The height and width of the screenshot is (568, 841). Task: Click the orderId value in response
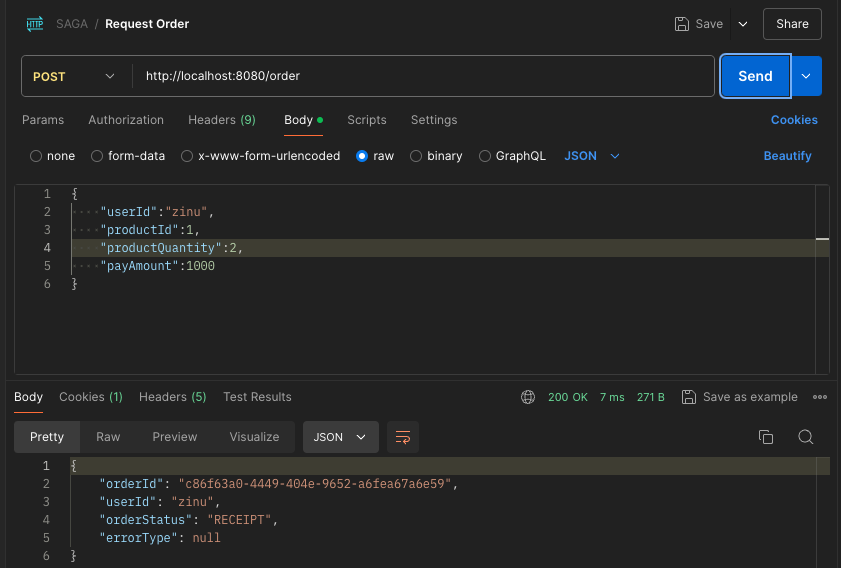tap(315, 484)
